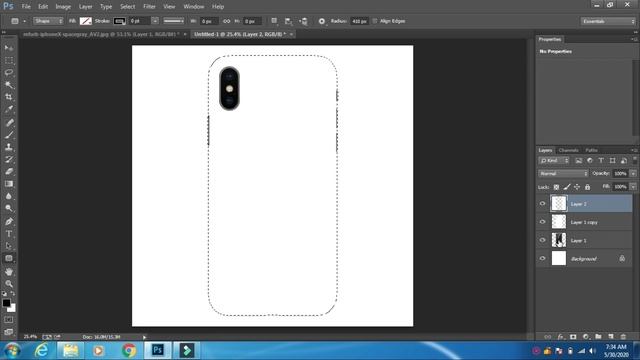640x360 pixels.
Task: Add layer style fx icon
Action: (561, 337)
